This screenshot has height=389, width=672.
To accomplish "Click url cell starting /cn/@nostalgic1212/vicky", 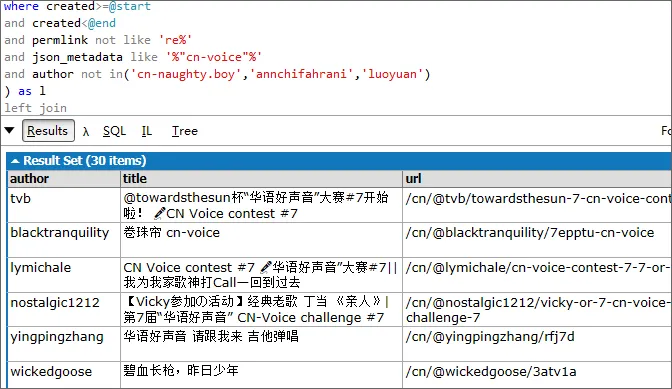I will [x=537, y=309].
